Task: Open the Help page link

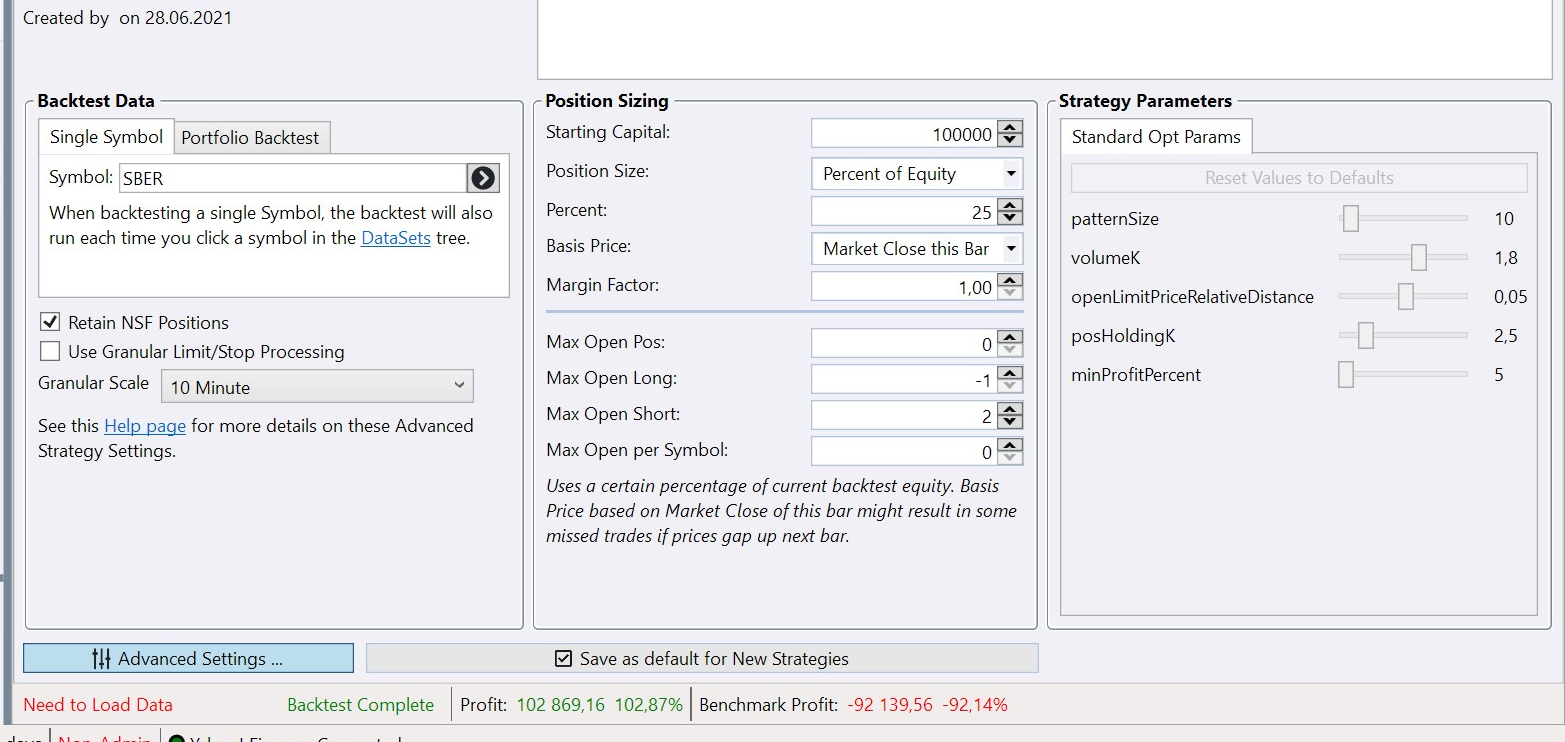Action: pos(145,426)
